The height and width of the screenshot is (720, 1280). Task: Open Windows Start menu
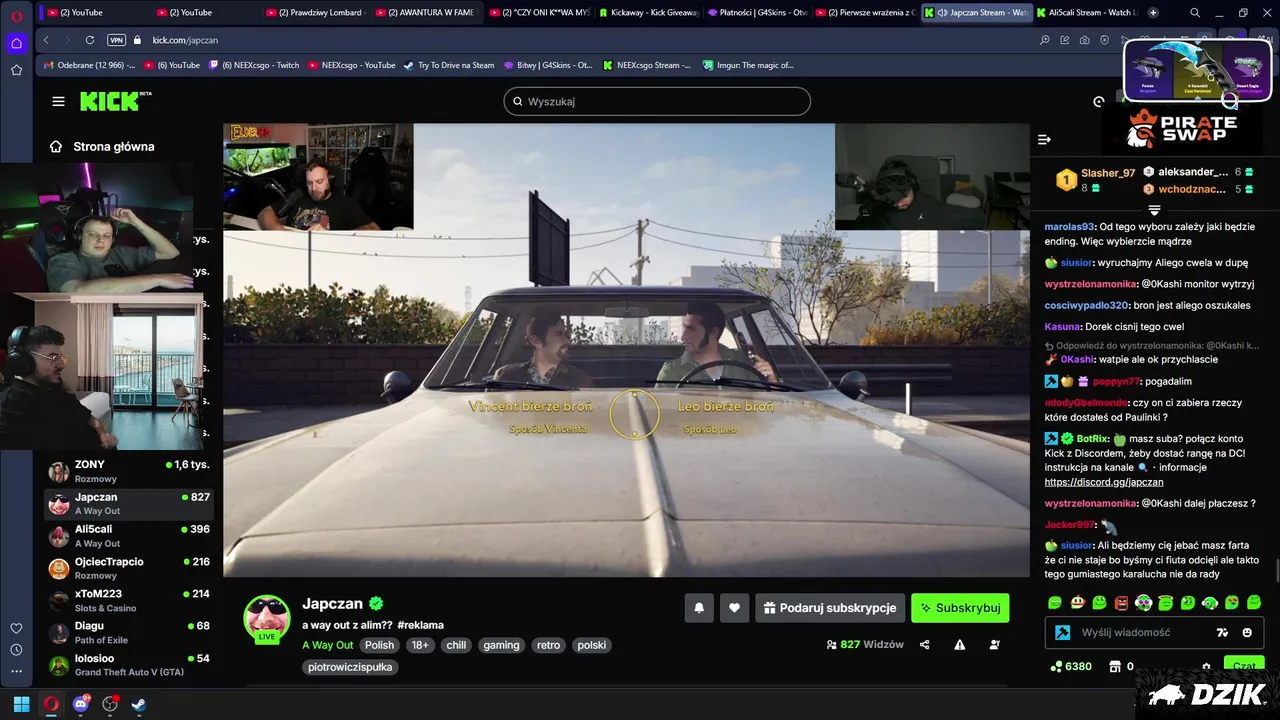[x=21, y=704]
